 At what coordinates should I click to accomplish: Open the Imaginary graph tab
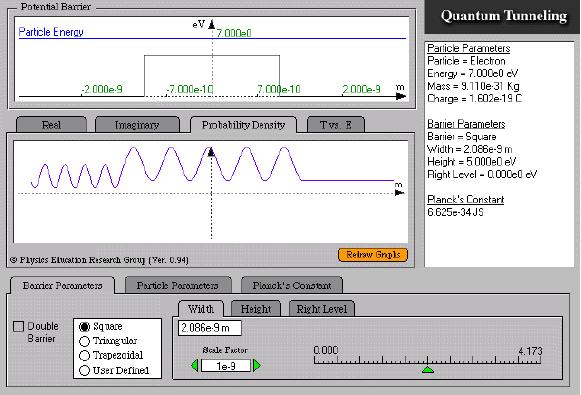[x=137, y=125]
